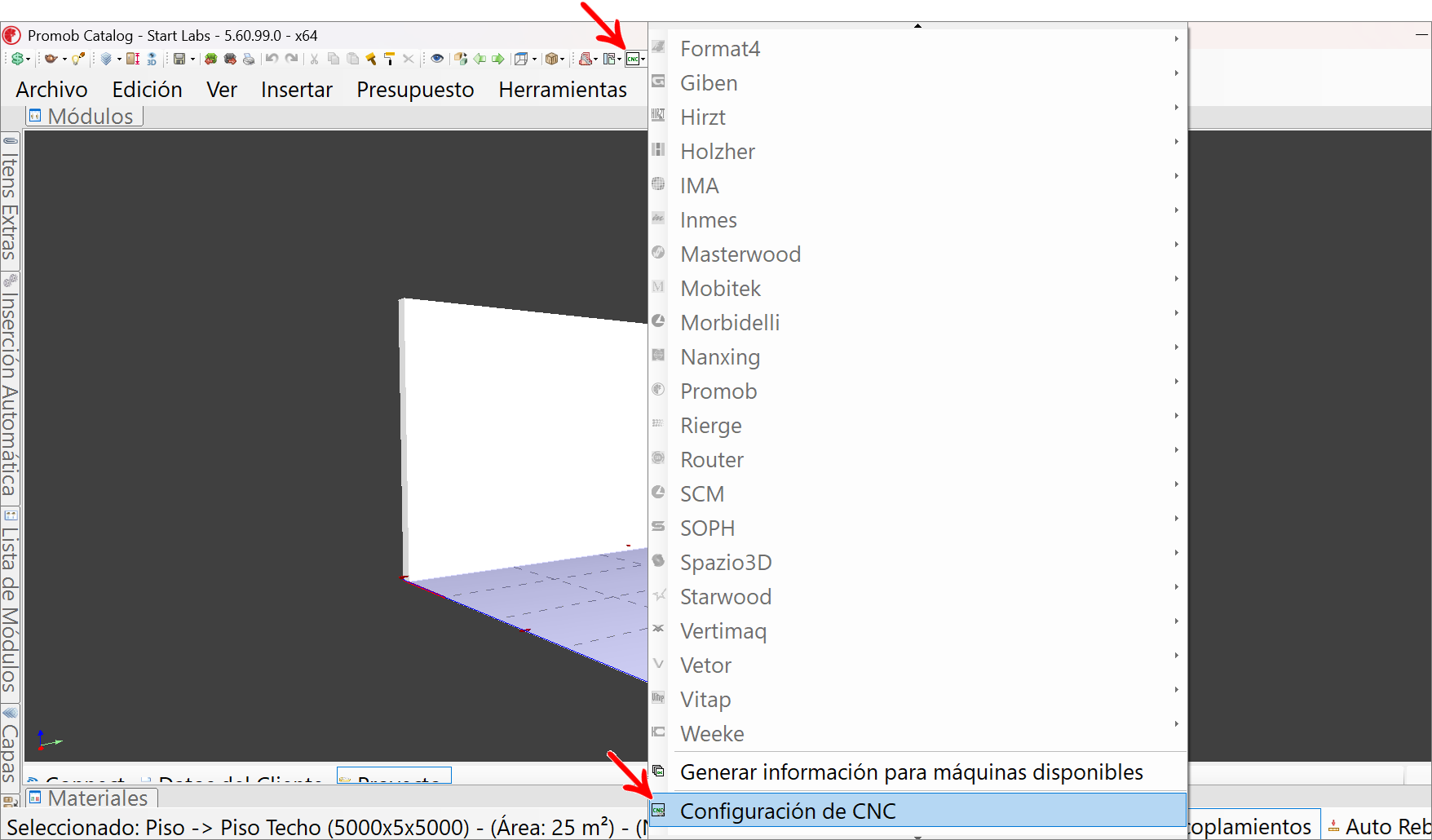The image size is (1432, 840).
Task: Toggle the eye visibility icon
Action: [437, 59]
